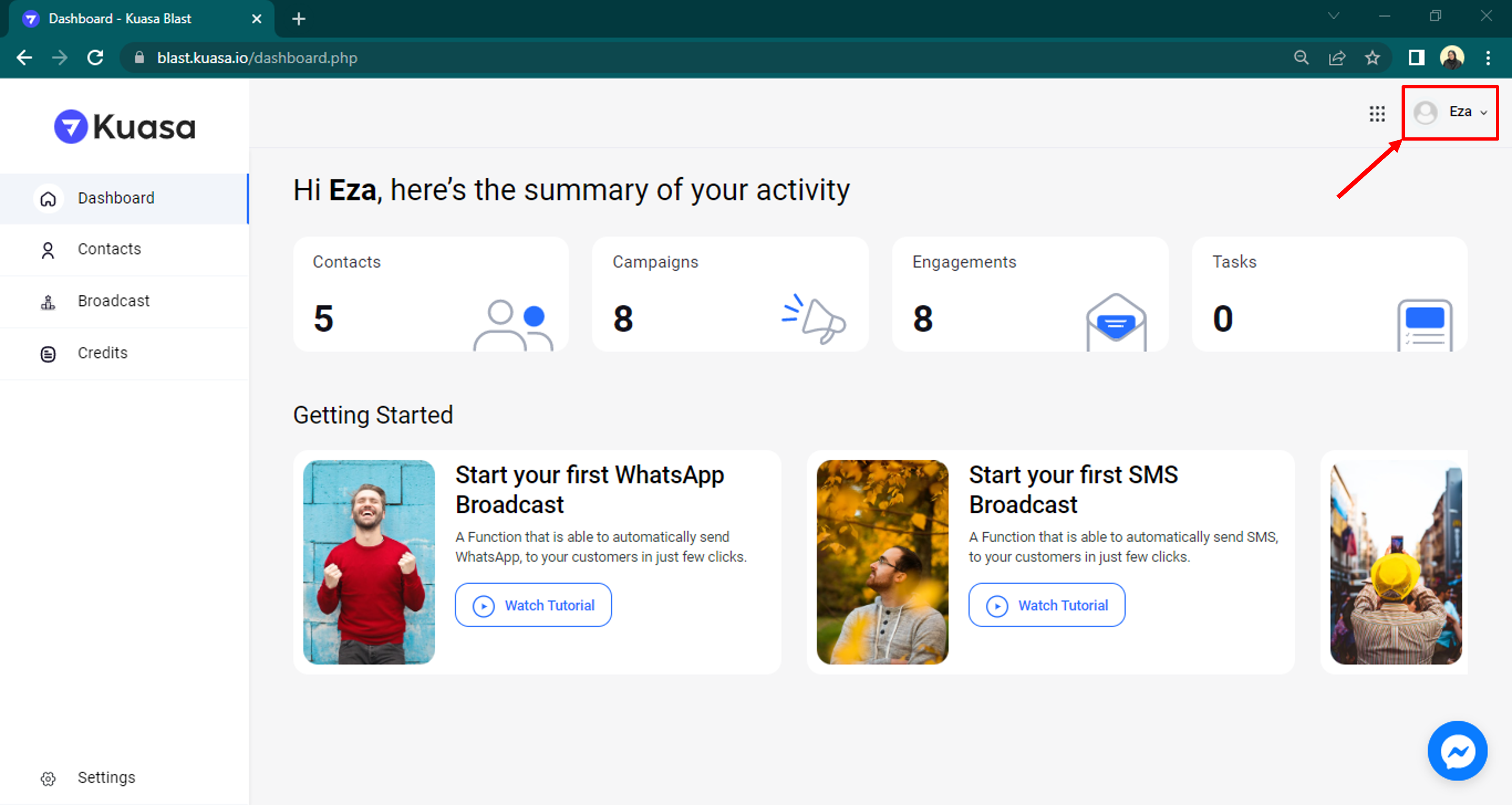1512x805 pixels.
Task: Watch Tutorial for SMS Broadcast
Action: pos(1046,605)
